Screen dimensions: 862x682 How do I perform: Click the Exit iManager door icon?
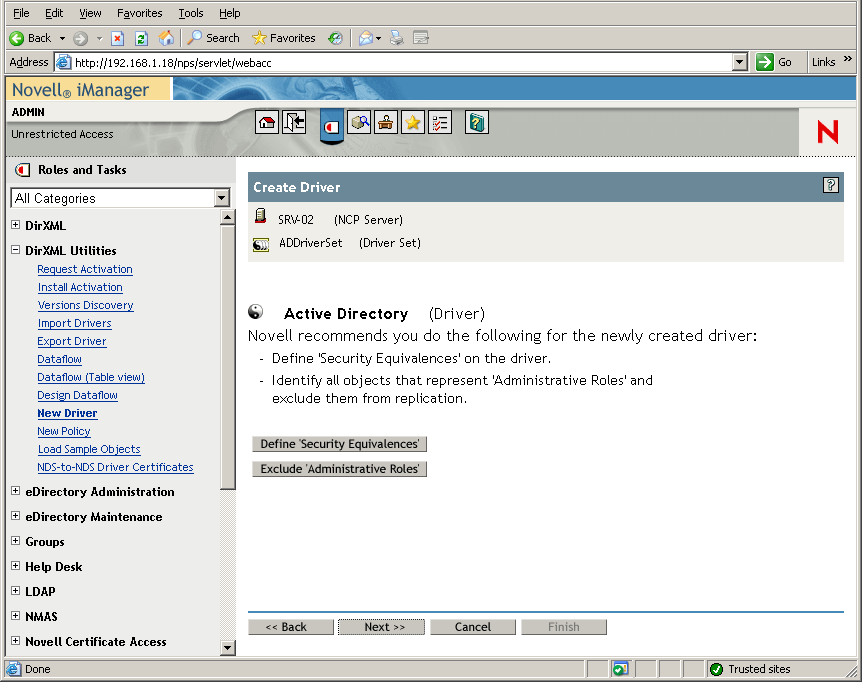click(x=293, y=122)
